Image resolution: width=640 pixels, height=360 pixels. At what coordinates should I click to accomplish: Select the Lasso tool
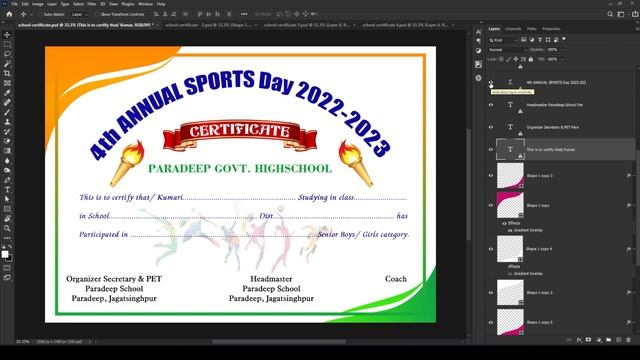tap(7, 54)
